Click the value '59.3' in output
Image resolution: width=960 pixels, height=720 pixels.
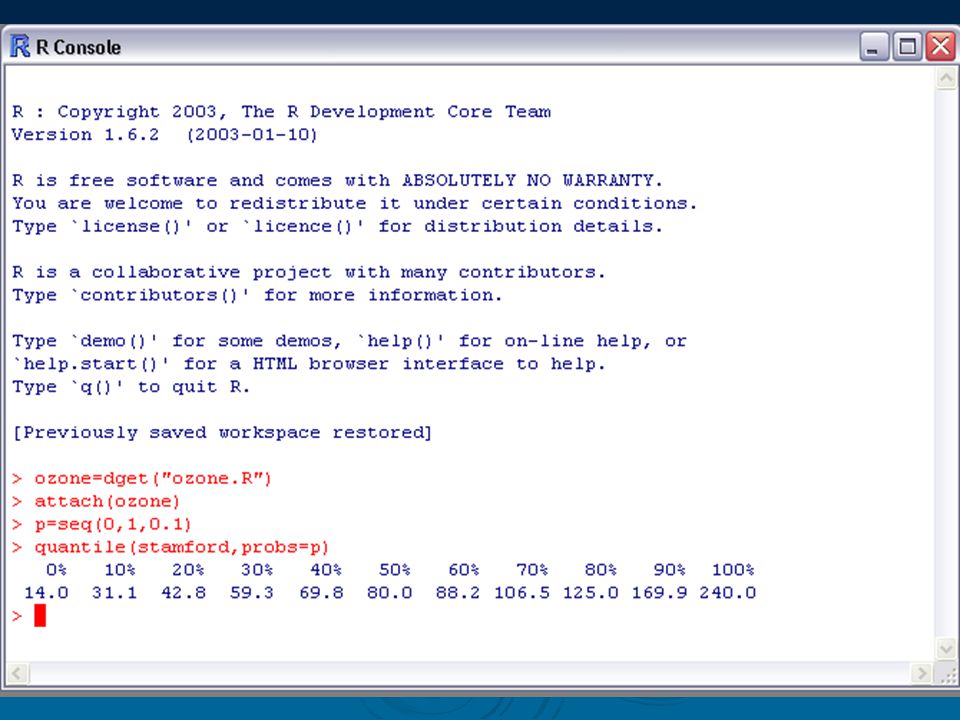pos(252,593)
